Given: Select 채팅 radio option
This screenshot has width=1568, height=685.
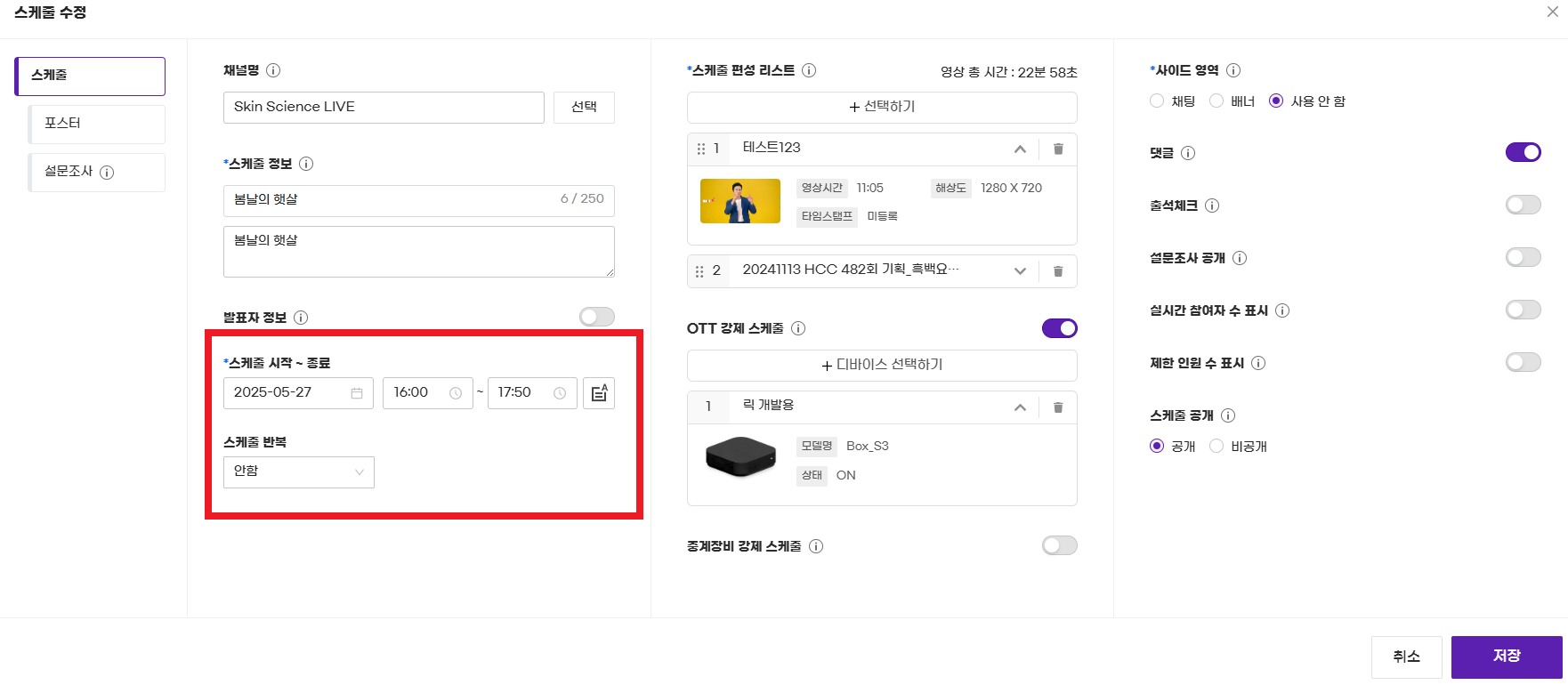Looking at the screenshot, I should pos(1157,101).
